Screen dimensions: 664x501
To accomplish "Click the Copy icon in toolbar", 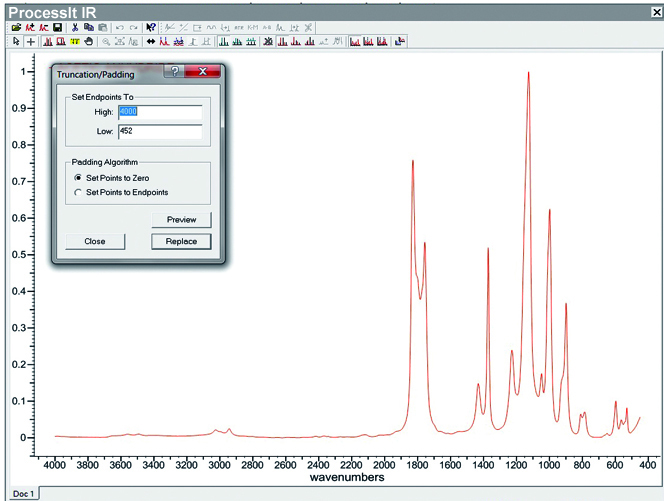I will [89, 27].
